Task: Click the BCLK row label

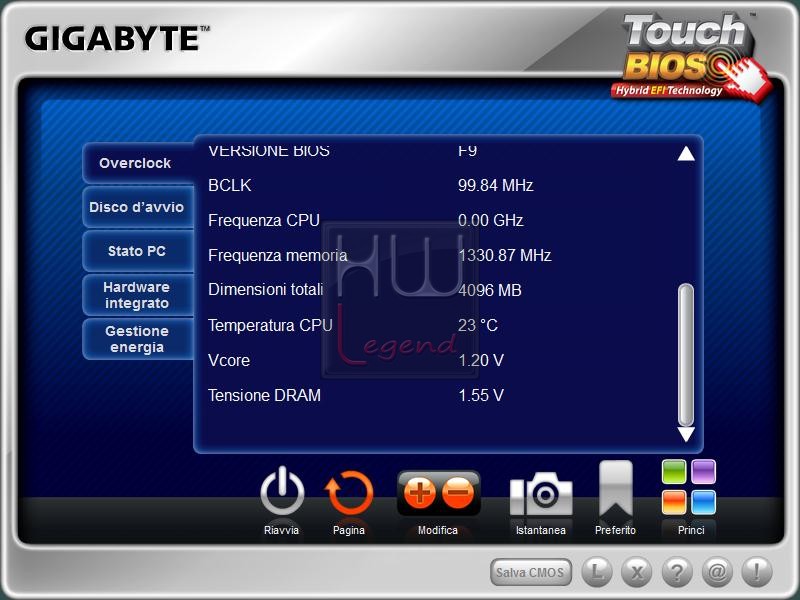Action: [230, 185]
